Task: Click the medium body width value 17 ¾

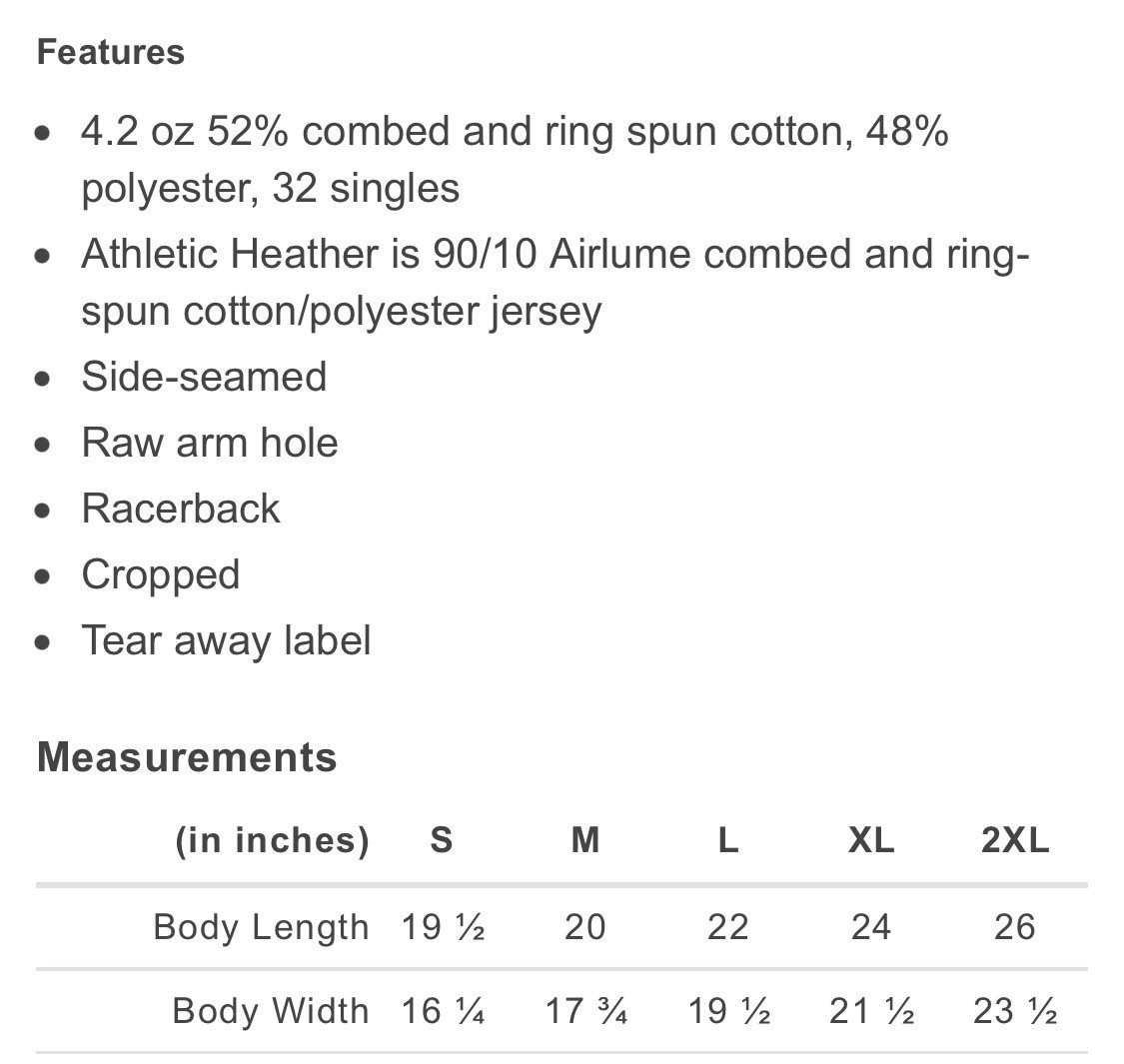Action: [x=586, y=1011]
